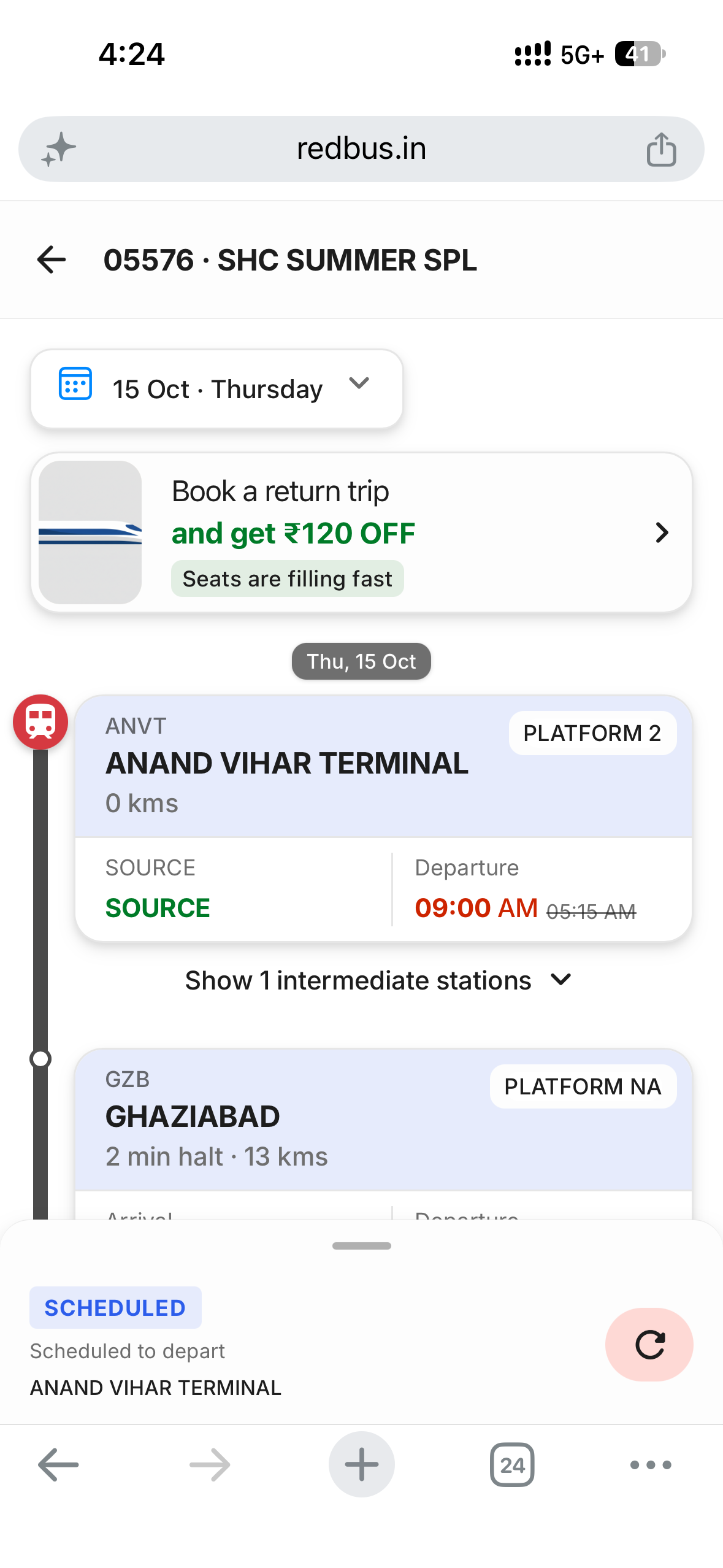723x1568 pixels.
Task: Open return trip offer chevron arrow
Action: click(662, 532)
